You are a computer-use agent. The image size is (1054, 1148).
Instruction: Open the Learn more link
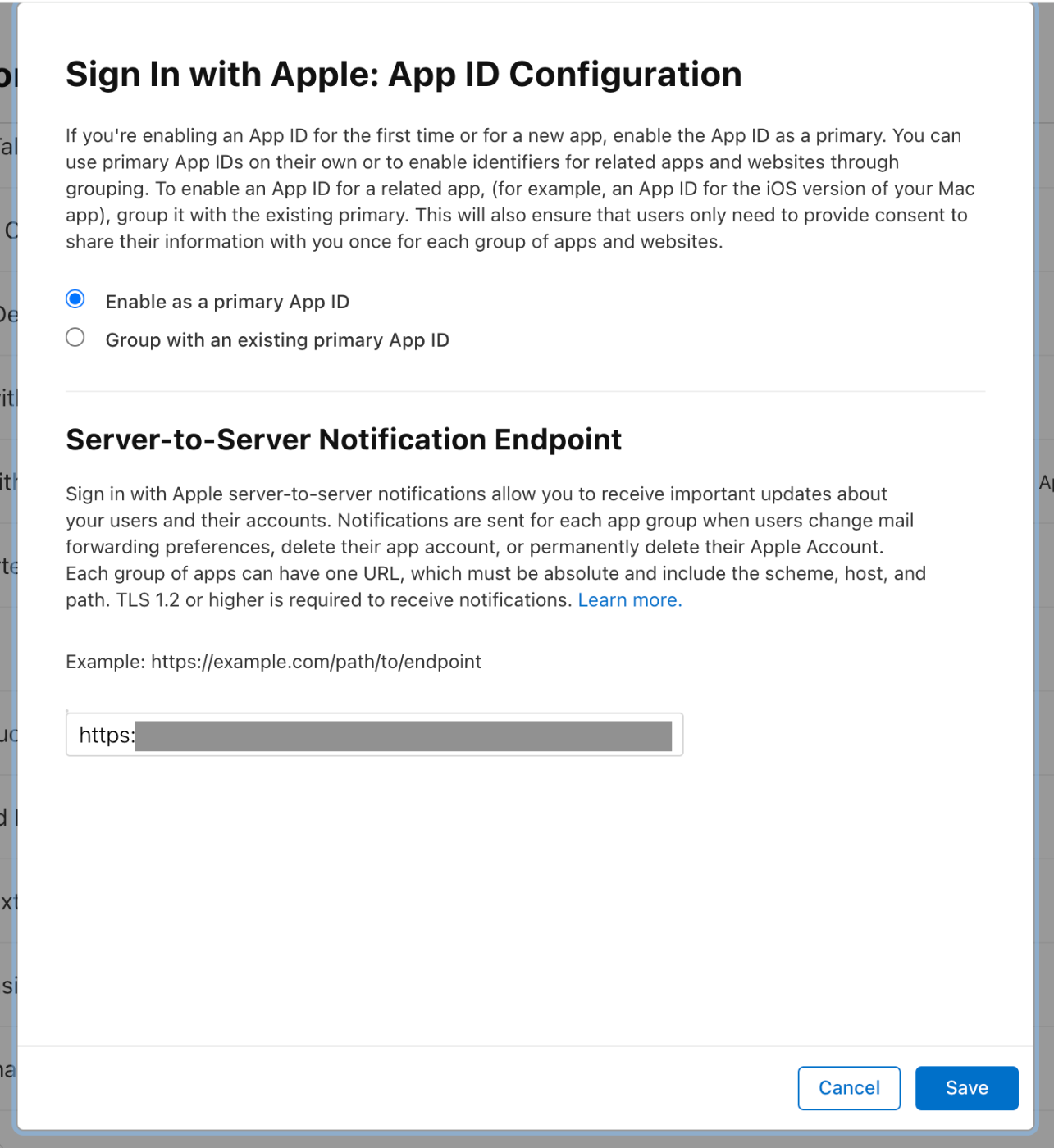630,600
